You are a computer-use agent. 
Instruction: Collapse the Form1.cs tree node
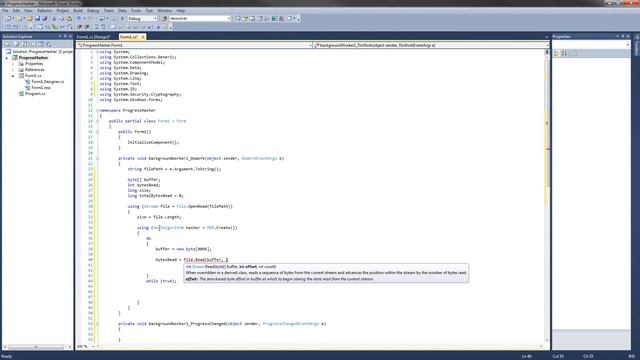click(13, 76)
